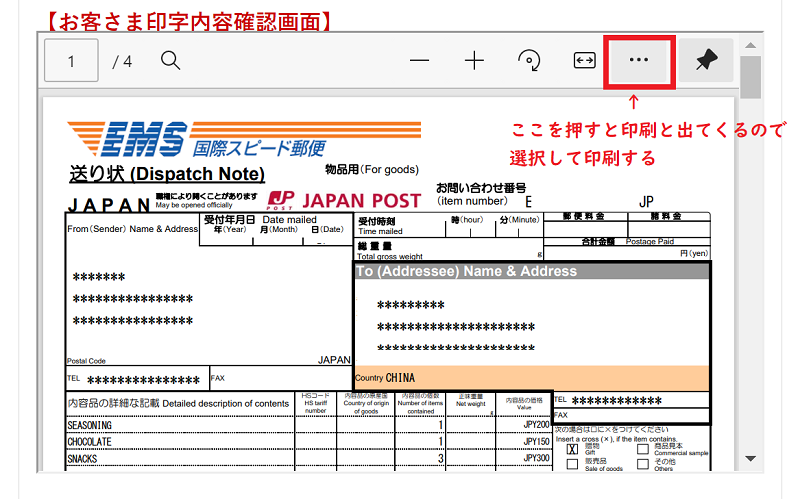Image resolution: width=800 pixels, height=499 pixels.
Task: Click the 'Time mailed' label
Action: (x=380, y=231)
